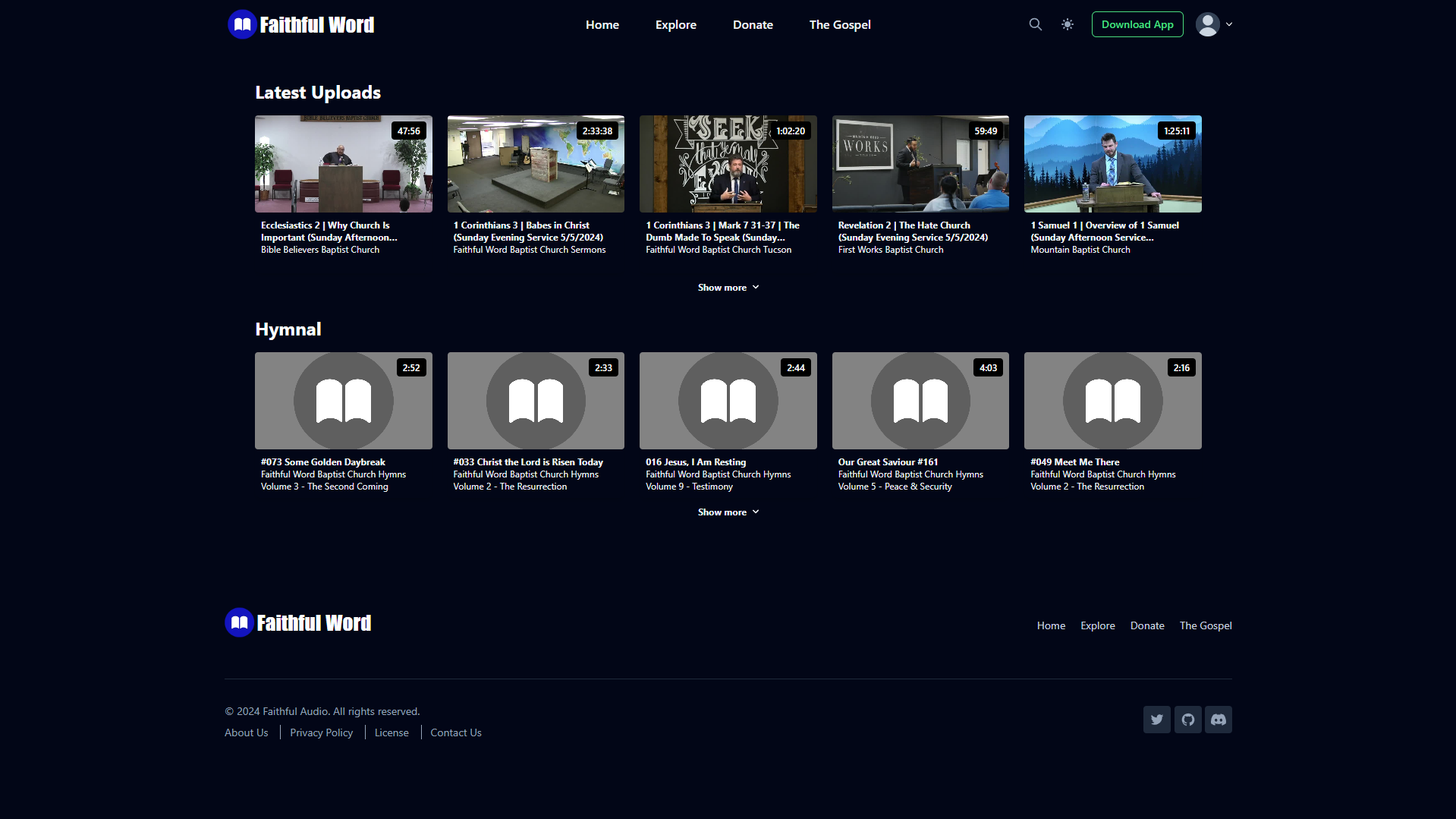Open License footer link
This screenshot has height=819, width=1456.
coord(391,732)
